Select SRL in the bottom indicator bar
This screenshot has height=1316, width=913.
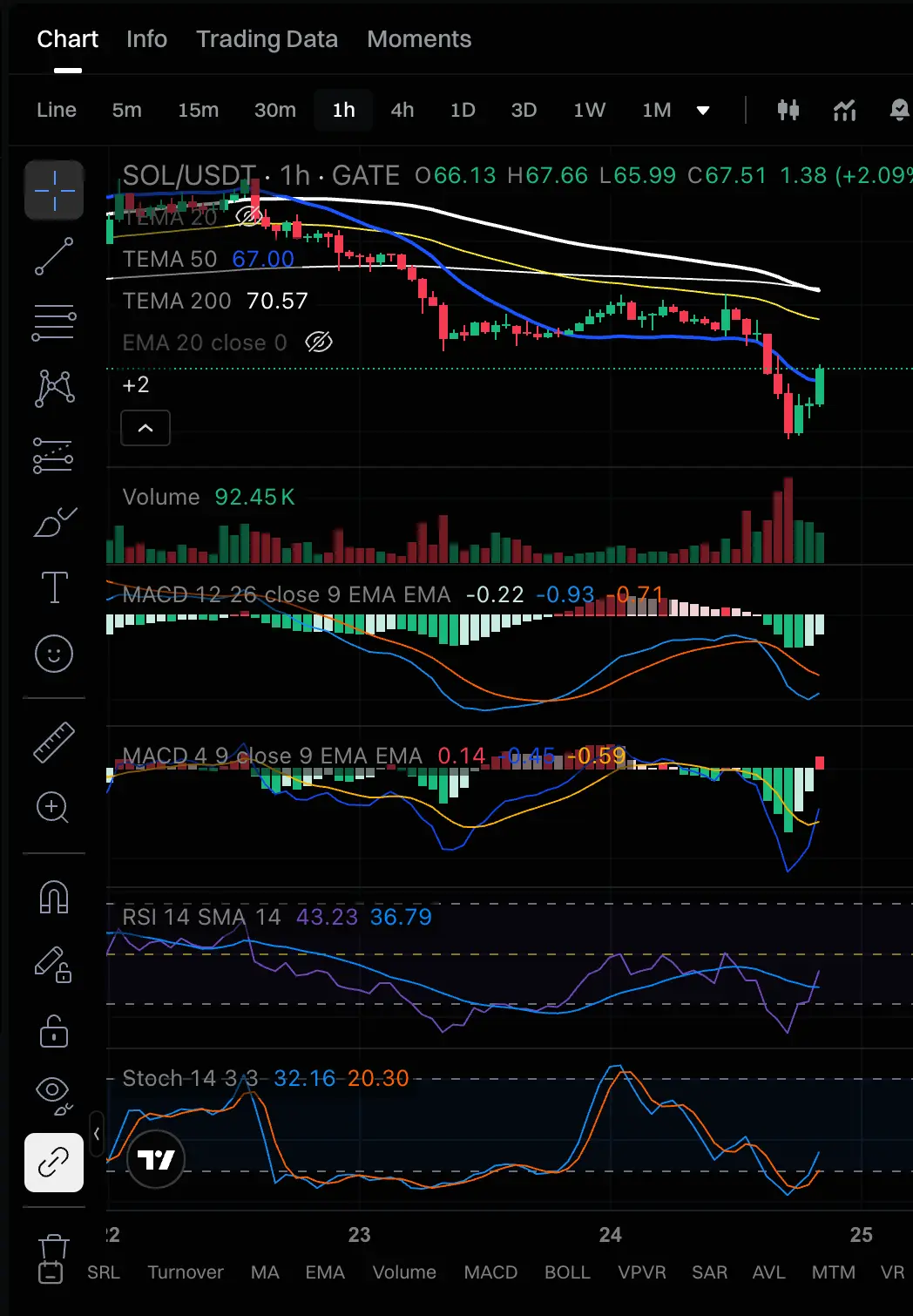pyautogui.click(x=104, y=1272)
